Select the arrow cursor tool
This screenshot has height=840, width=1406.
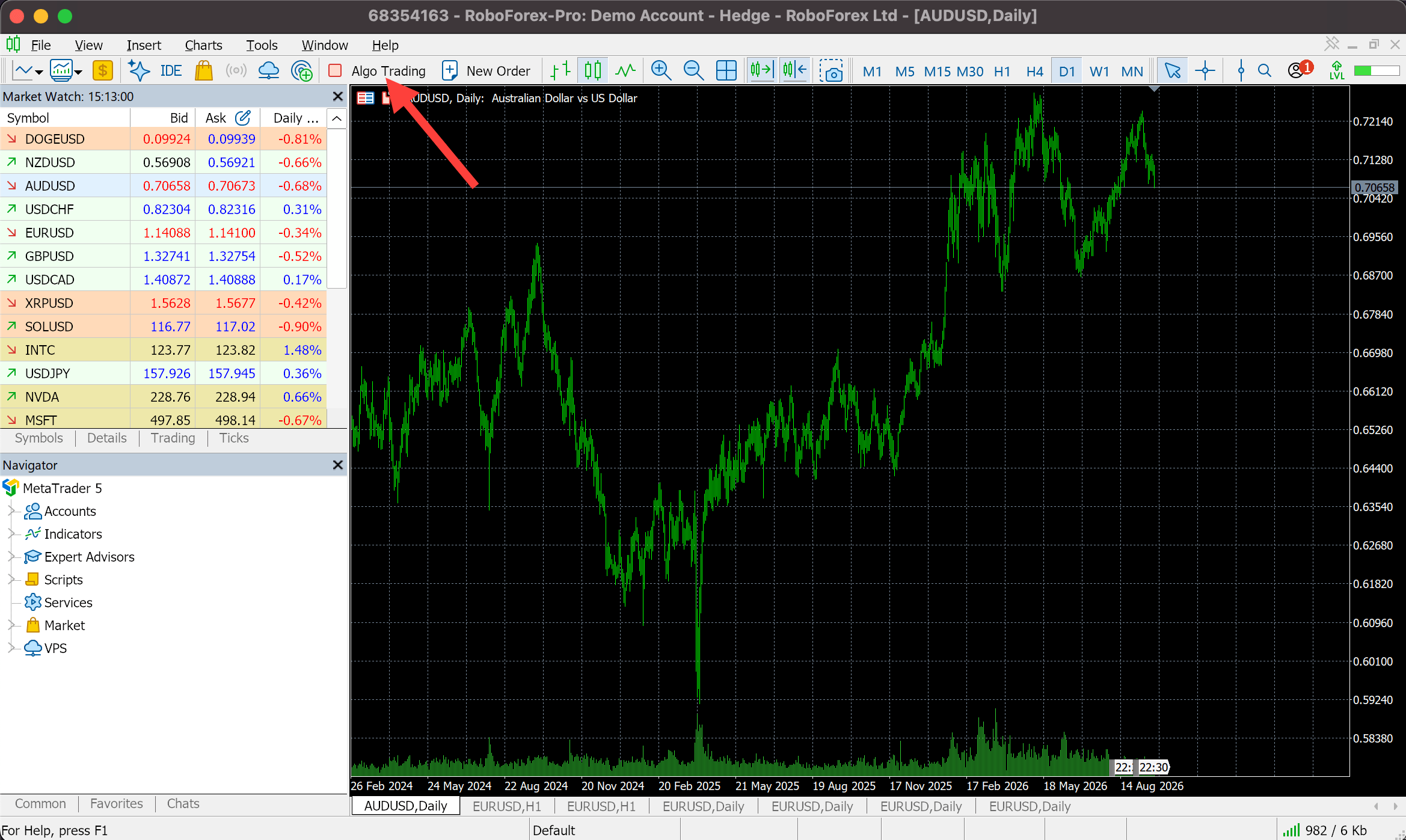pos(1172,71)
